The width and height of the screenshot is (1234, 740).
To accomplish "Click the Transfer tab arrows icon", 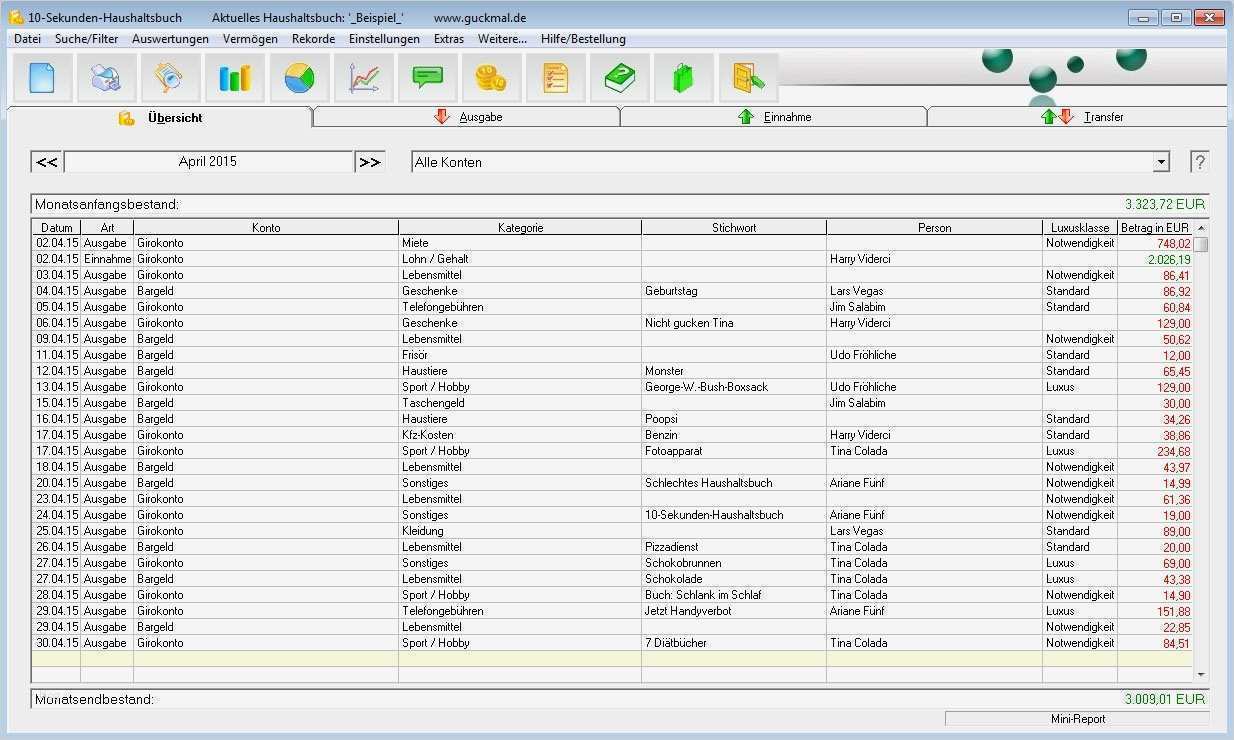I will [x=1053, y=116].
